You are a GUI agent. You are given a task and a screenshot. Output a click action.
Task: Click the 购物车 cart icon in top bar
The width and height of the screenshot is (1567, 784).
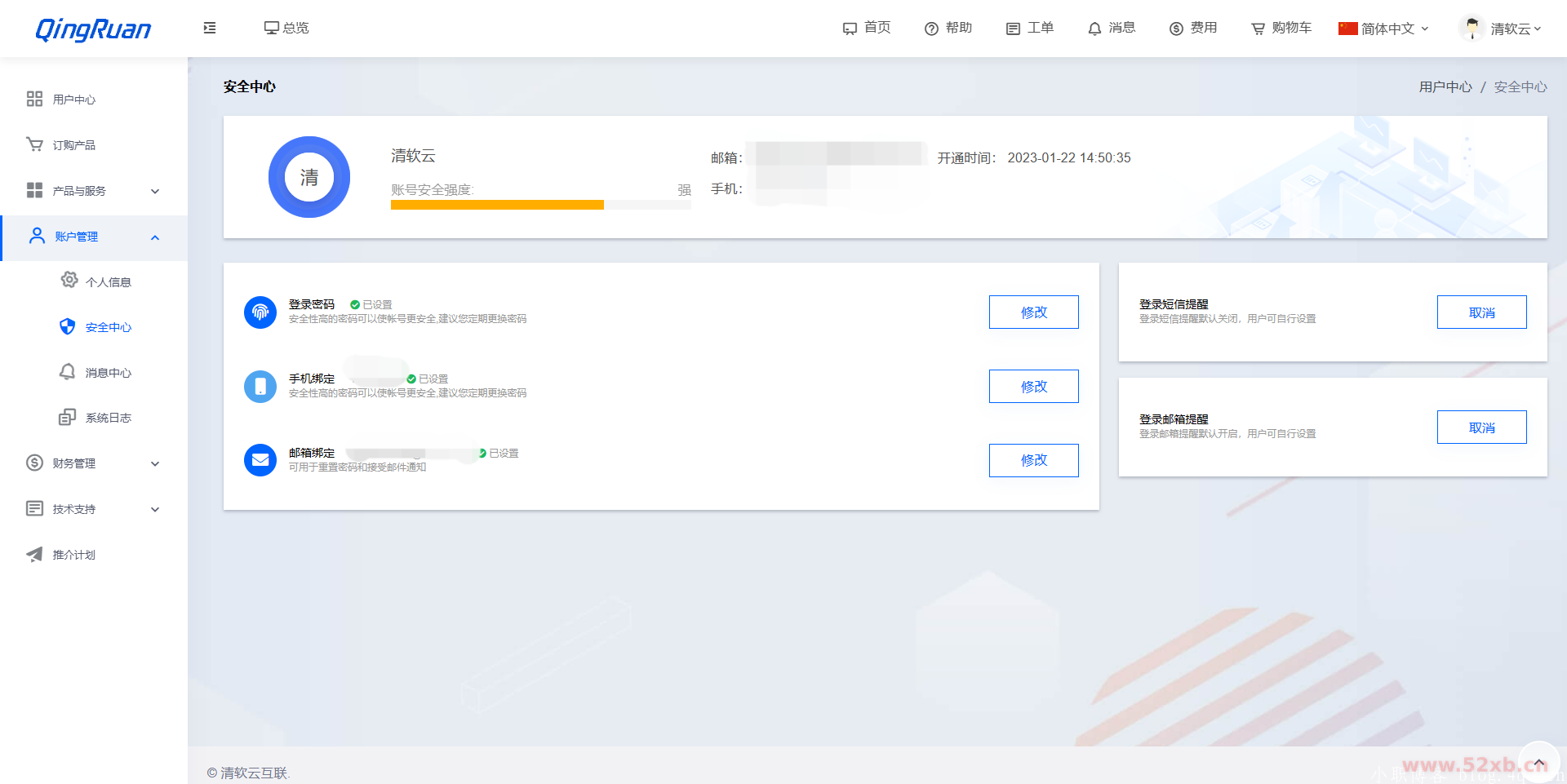tap(1258, 28)
